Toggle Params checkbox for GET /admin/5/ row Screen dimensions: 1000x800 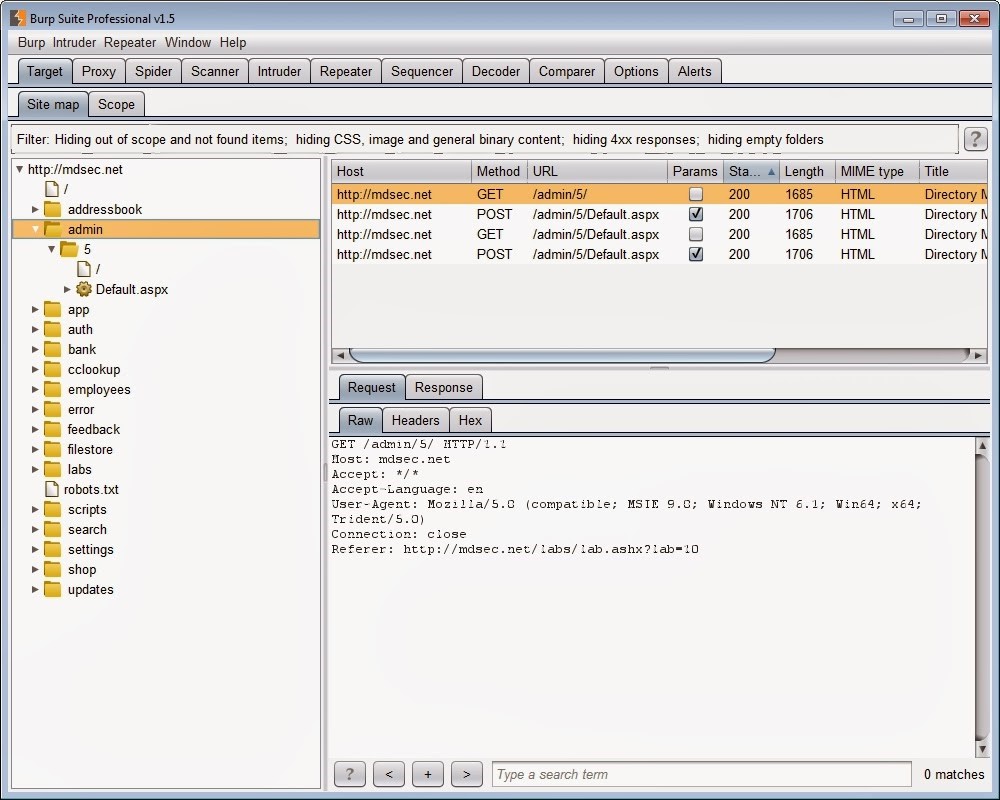pos(696,194)
